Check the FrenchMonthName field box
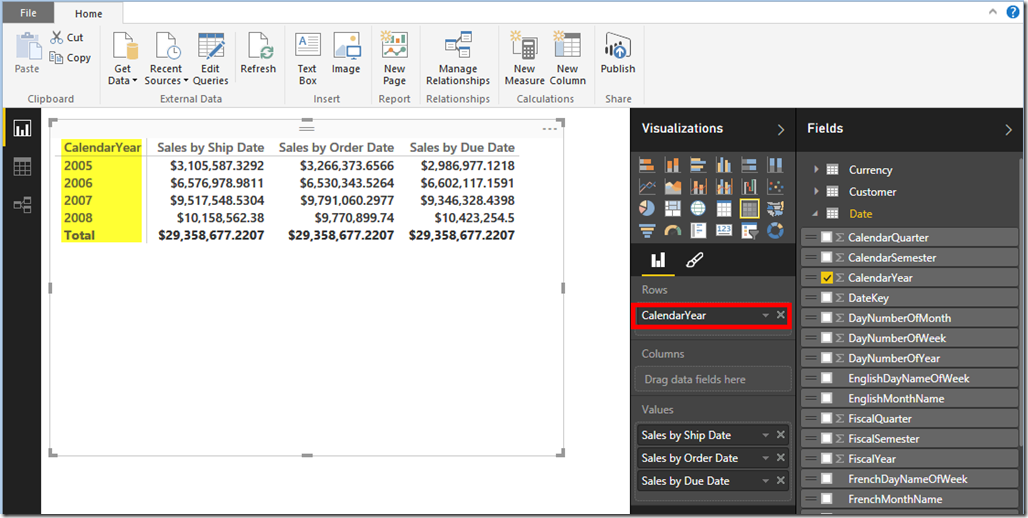This screenshot has width=1028, height=518. (x=827, y=499)
